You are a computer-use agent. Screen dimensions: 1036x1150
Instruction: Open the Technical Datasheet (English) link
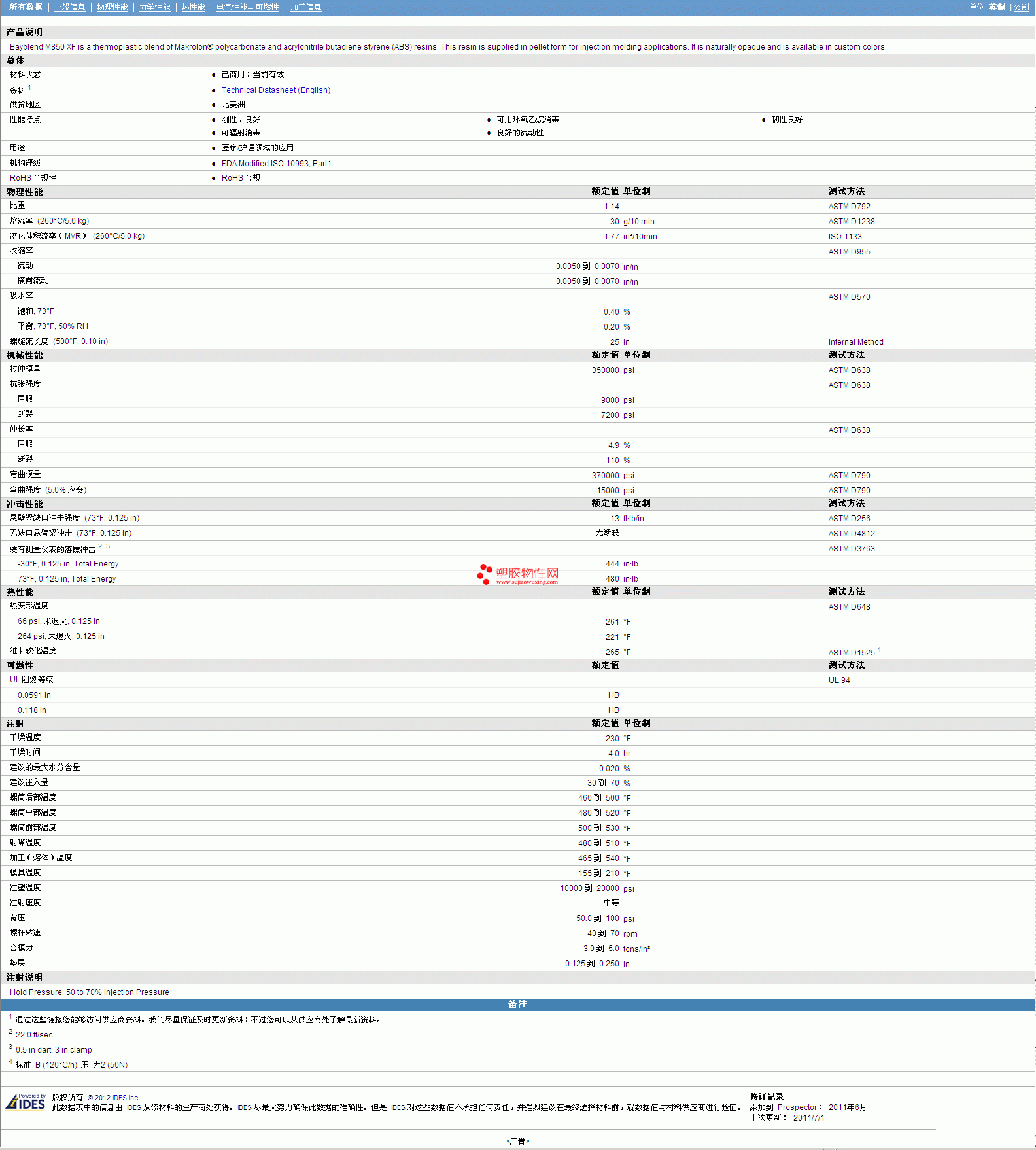pyautogui.click(x=275, y=90)
